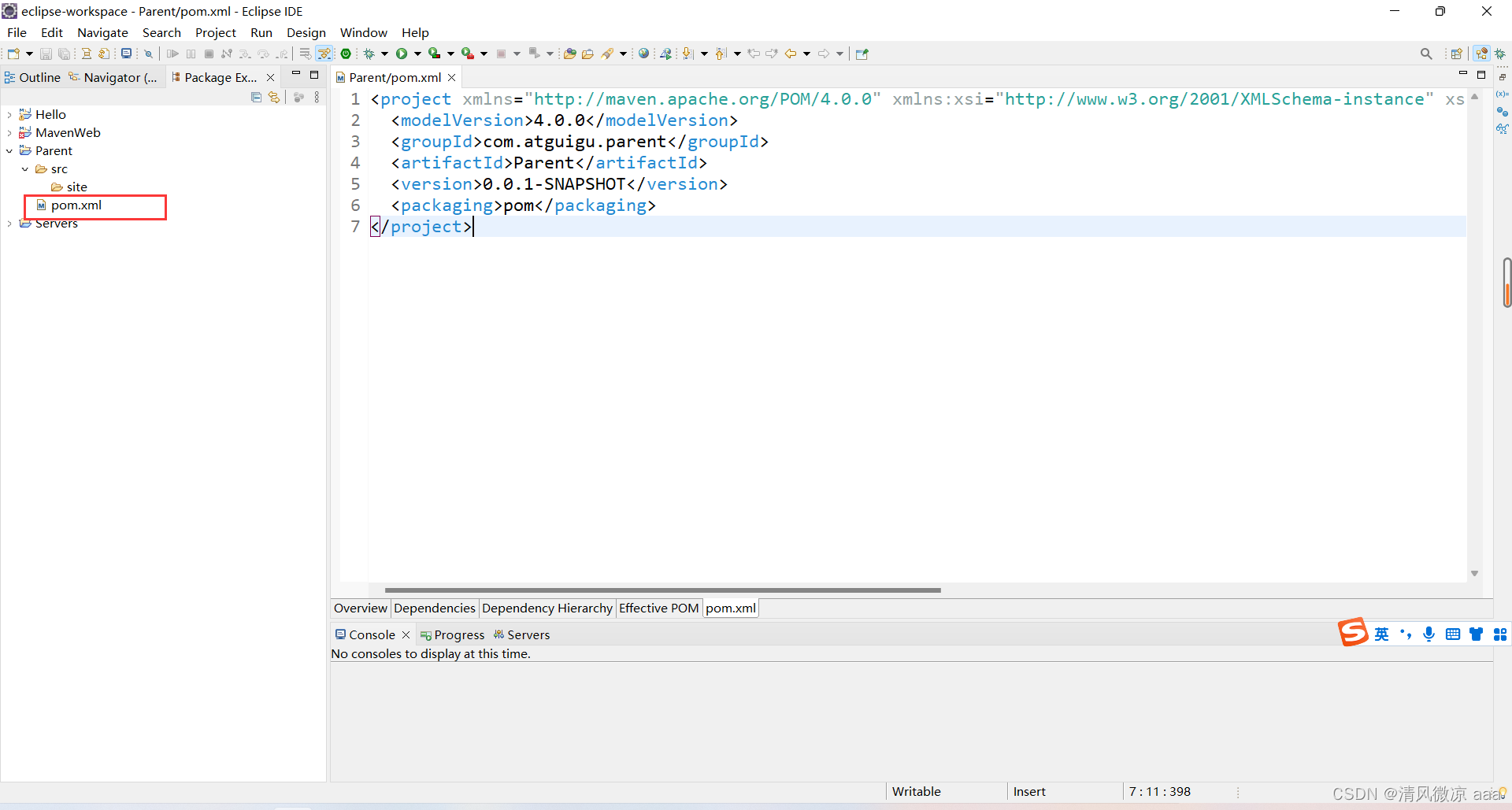Image resolution: width=1512 pixels, height=810 pixels.
Task: Click the Coverage launch icon
Action: 434,54
